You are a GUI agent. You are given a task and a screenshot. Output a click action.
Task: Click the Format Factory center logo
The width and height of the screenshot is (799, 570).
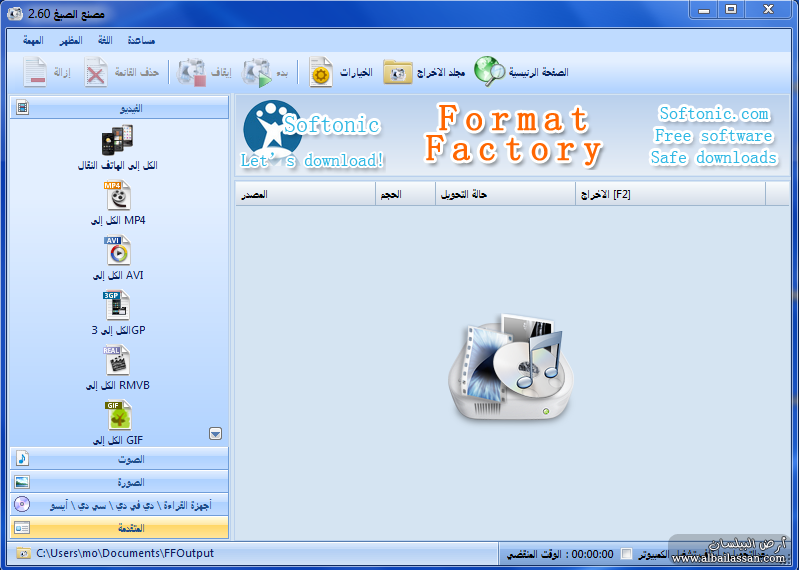[511, 367]
